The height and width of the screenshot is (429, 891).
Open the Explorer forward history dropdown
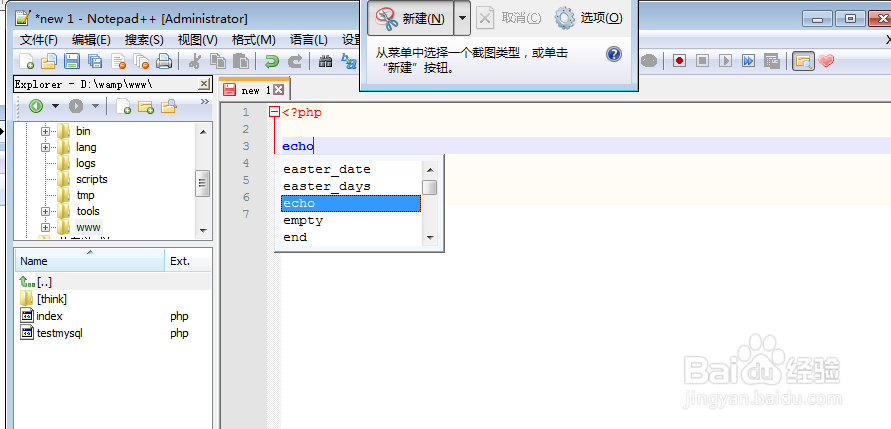coord(95,106)
